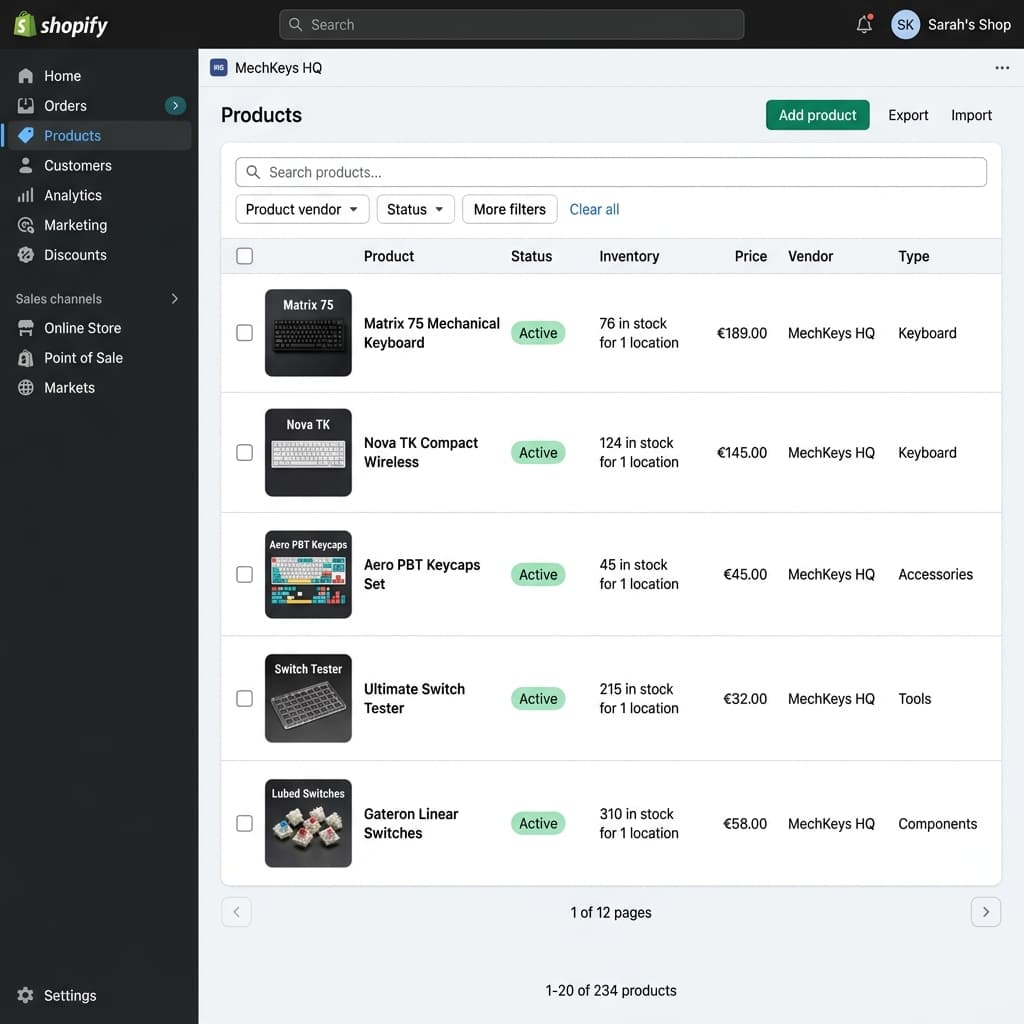Click the Home house icon
Image resolution: width=1024 pixels, height=1024 pixels.
click(x=25, y=76)
